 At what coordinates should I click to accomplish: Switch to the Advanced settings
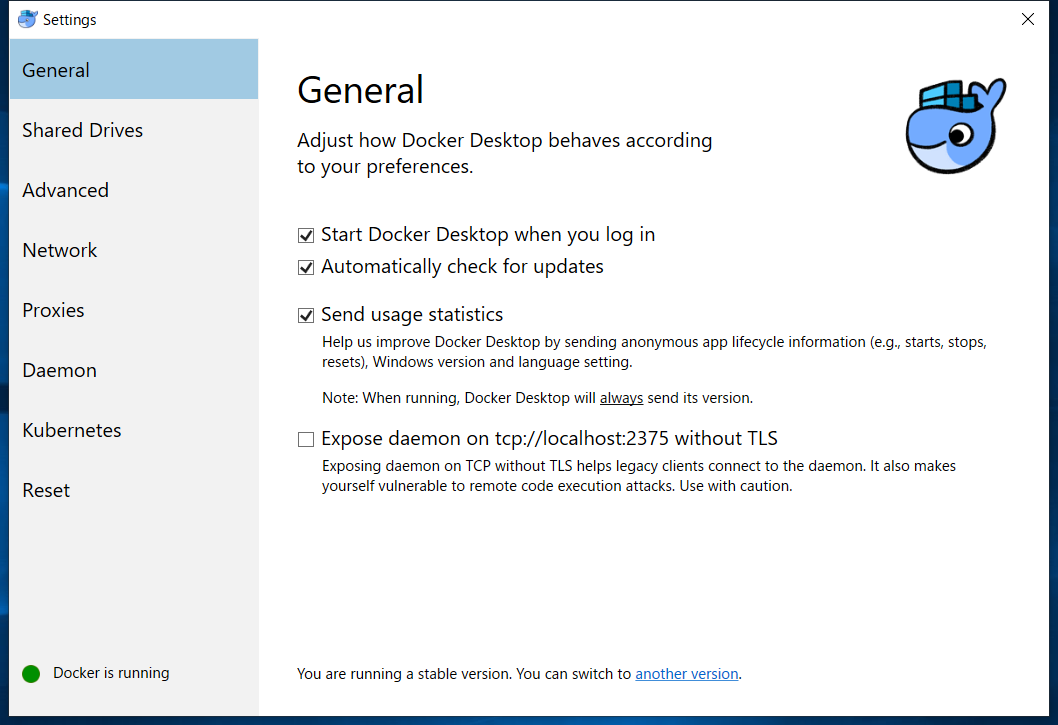(x=66, y=190)
